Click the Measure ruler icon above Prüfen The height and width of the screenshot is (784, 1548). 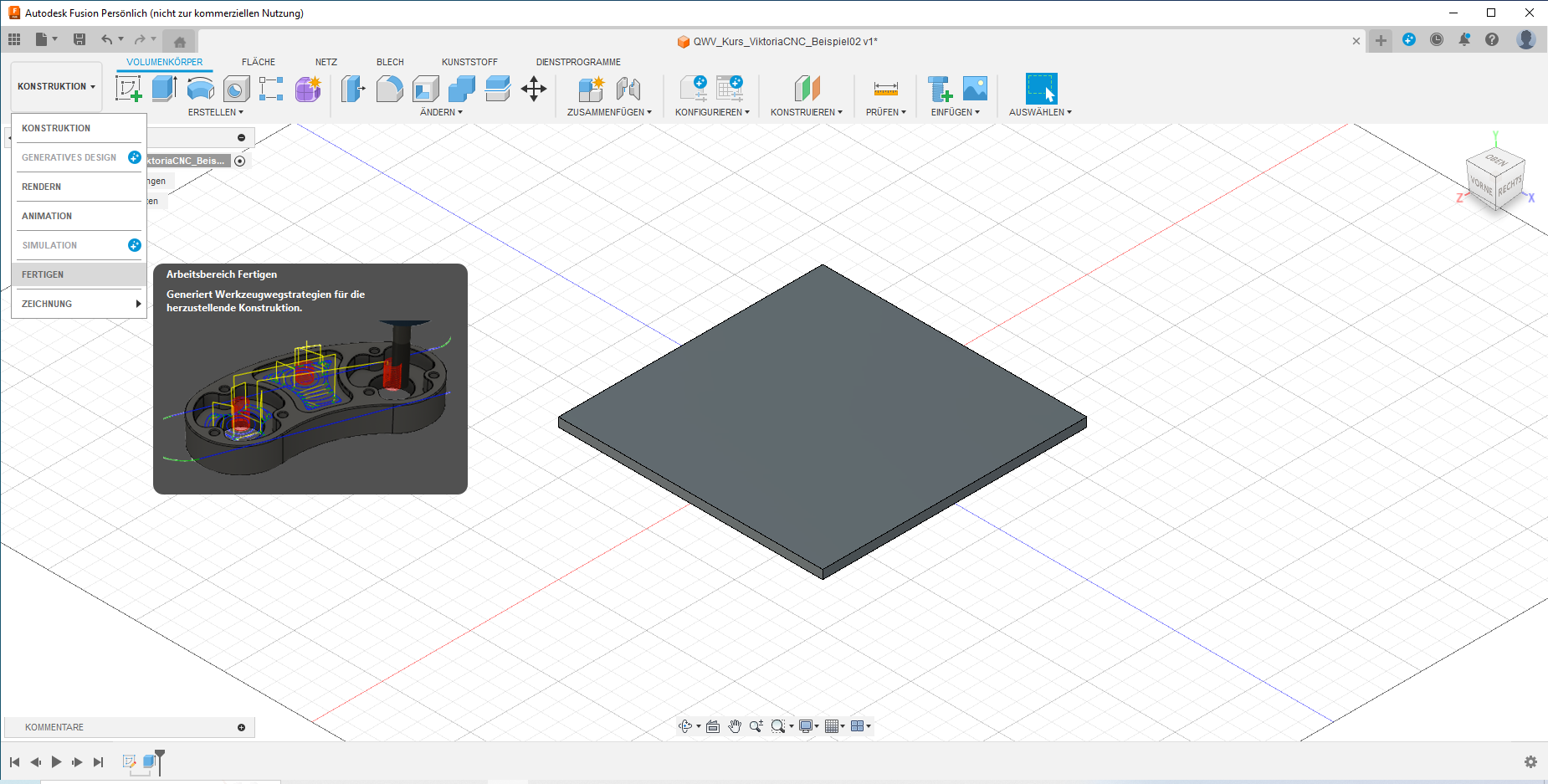pos(885,88)
